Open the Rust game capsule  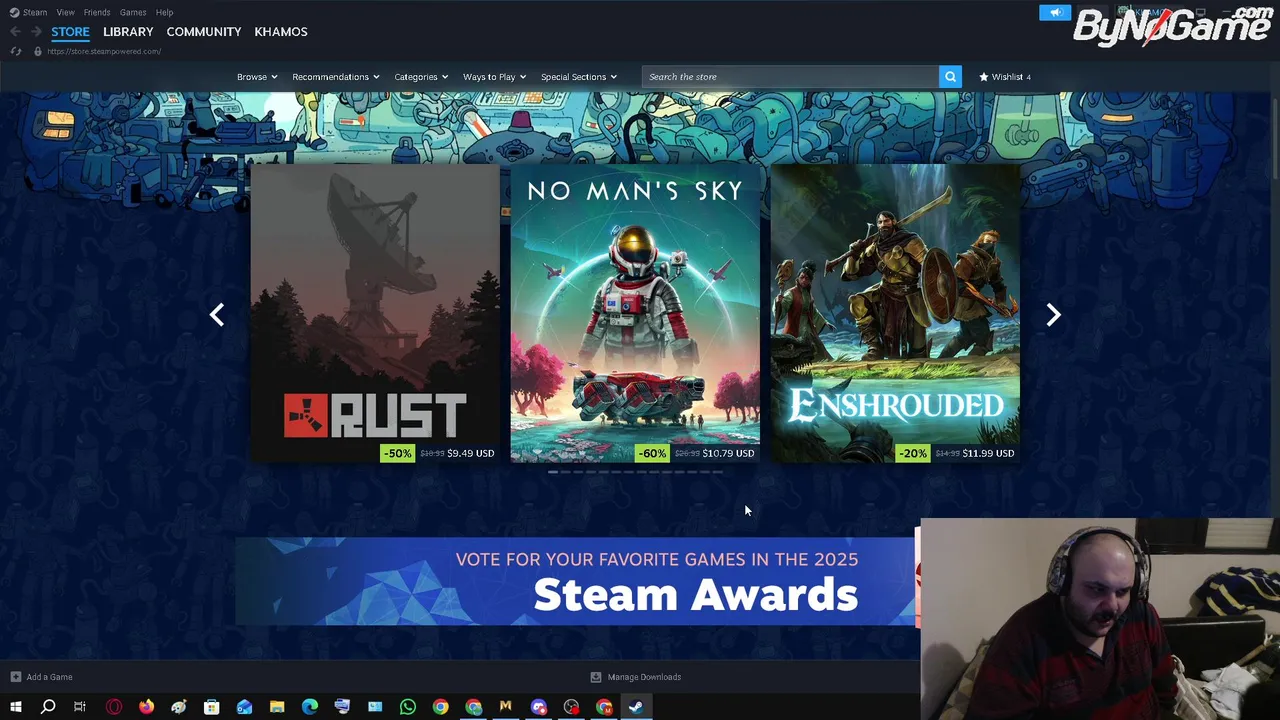point(375,314)
